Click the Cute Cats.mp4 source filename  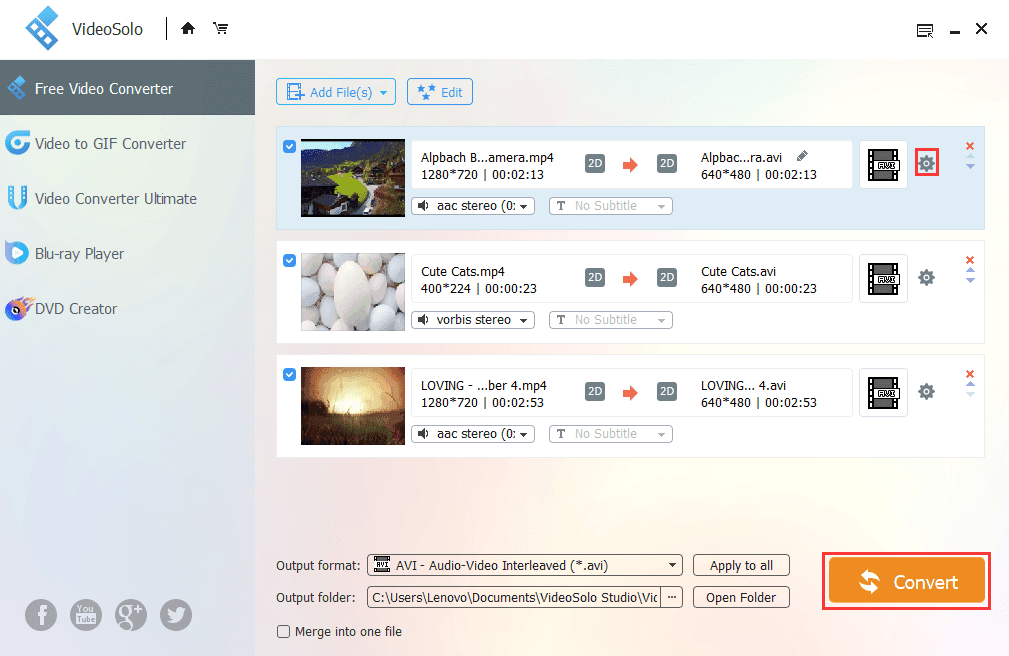coord(463,272)
